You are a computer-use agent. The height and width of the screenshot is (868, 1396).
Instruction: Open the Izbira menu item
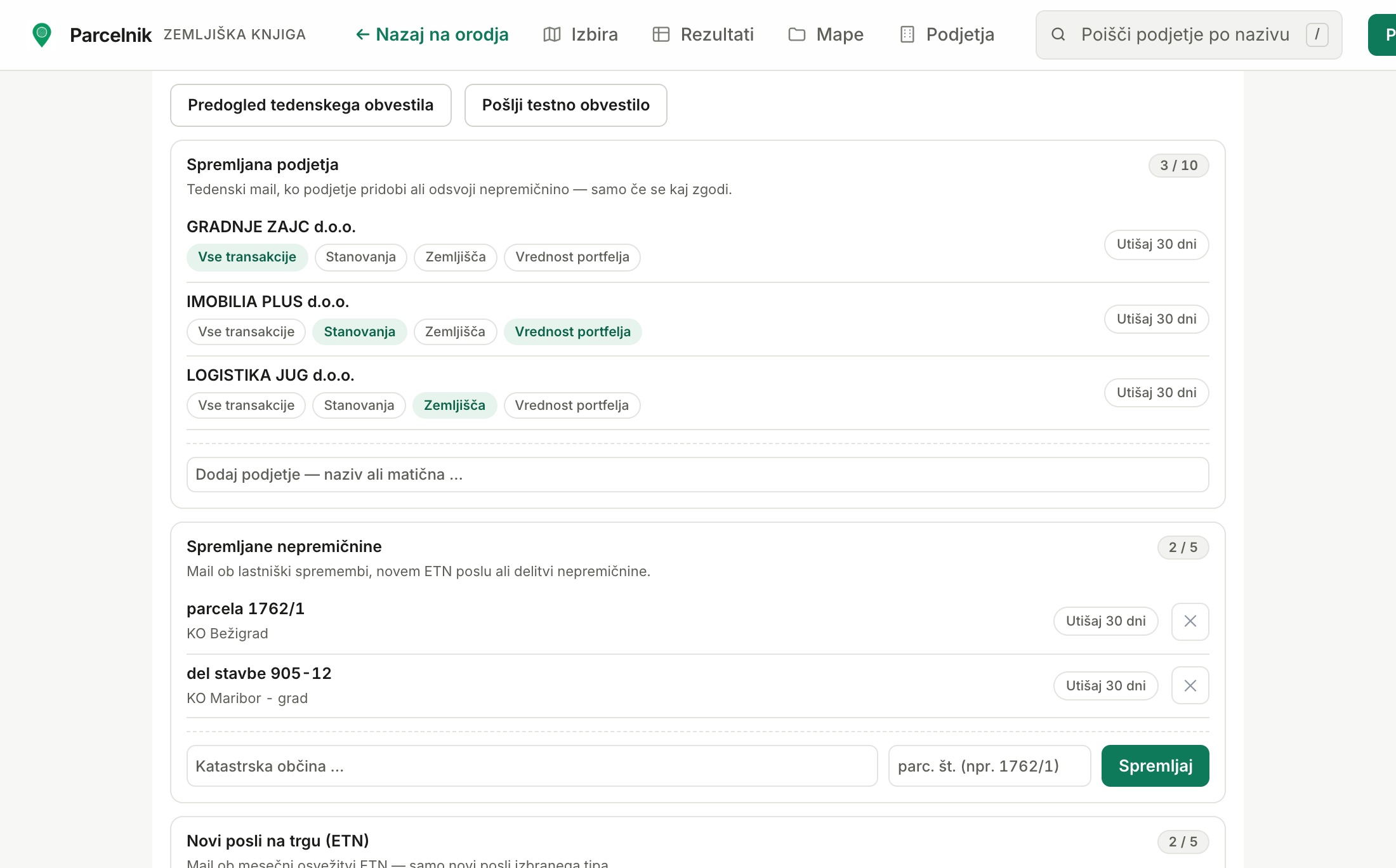point(581,34)
